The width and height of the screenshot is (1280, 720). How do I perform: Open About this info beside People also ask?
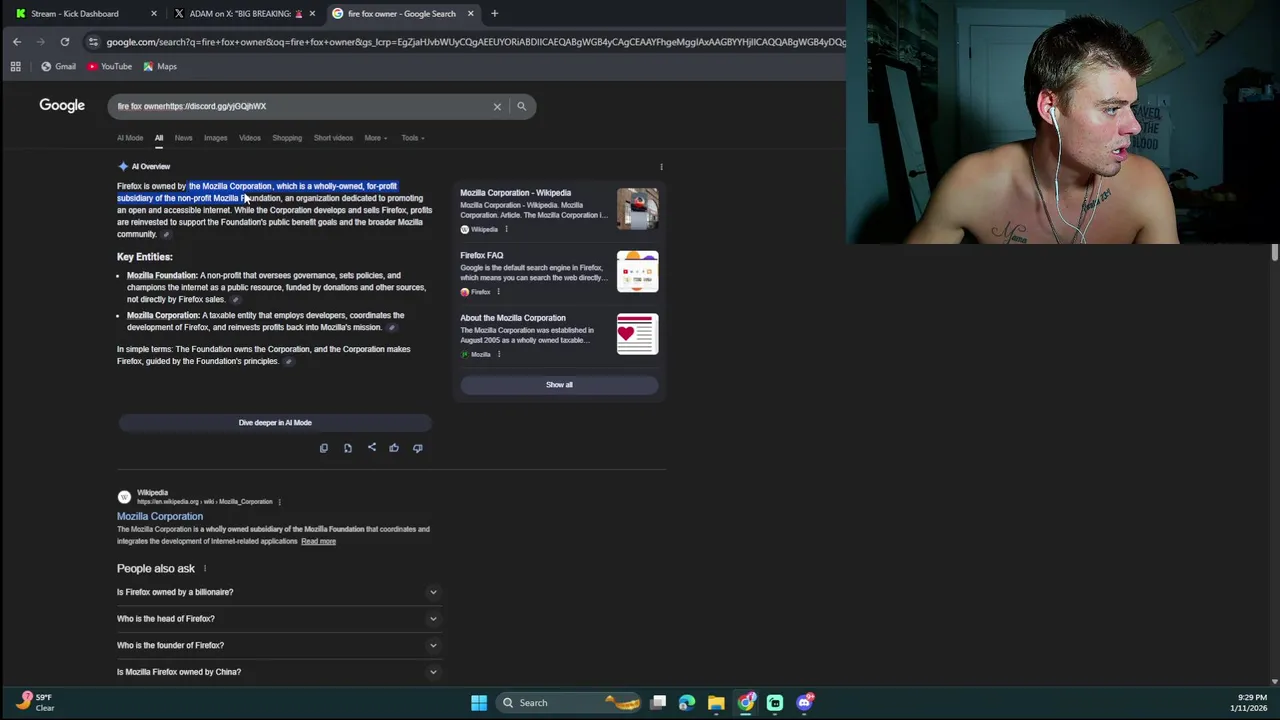click(205, 569)
